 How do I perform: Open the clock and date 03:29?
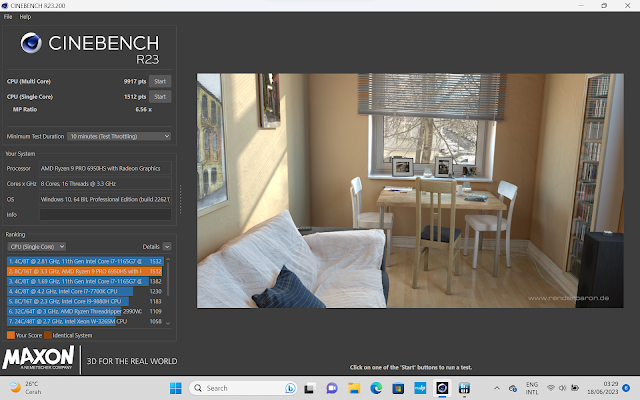602,388
